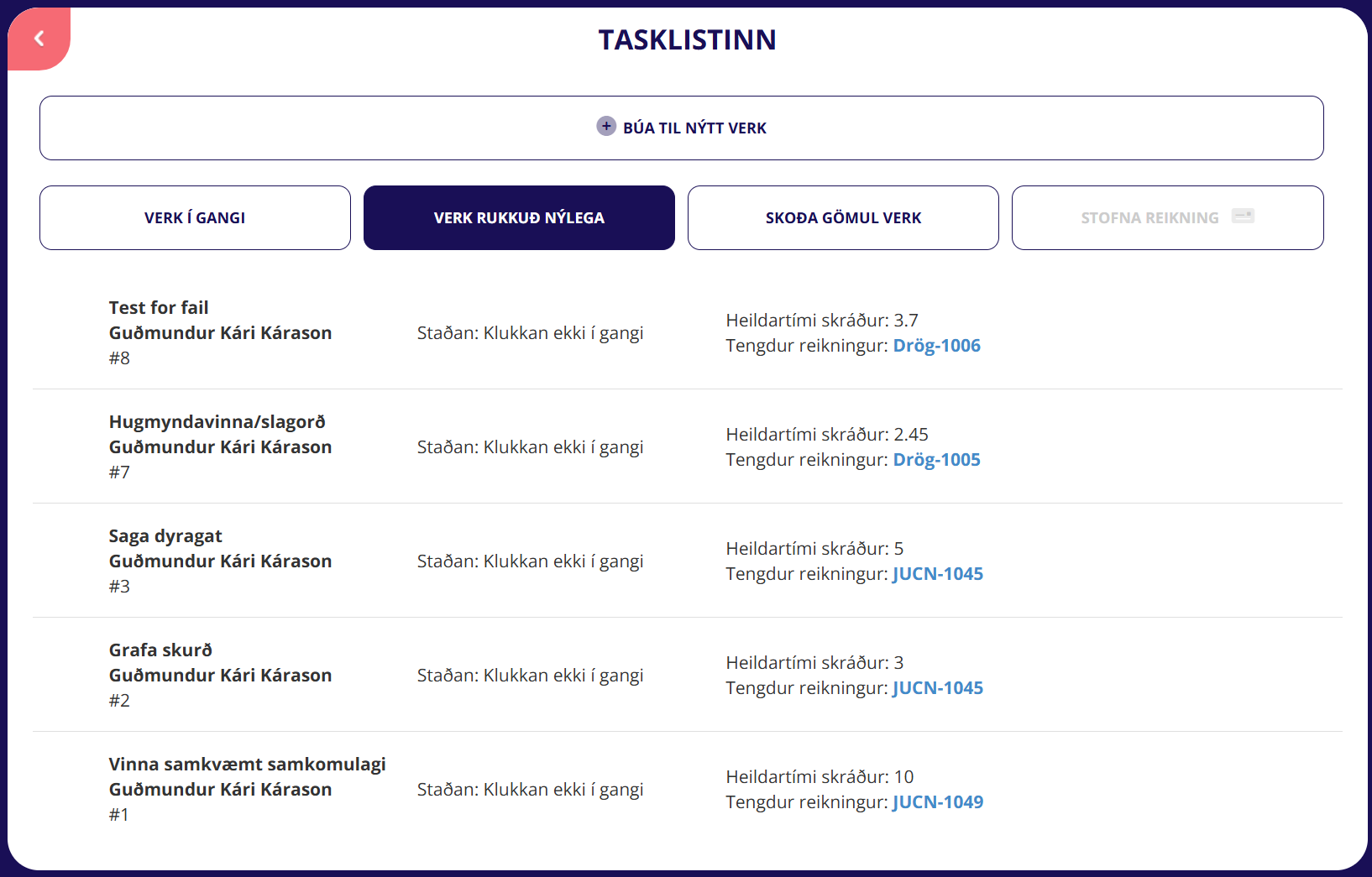Open linked invoice Drög-1005
This screenshot has height=877, width=1372.
(x=936, y=460)
